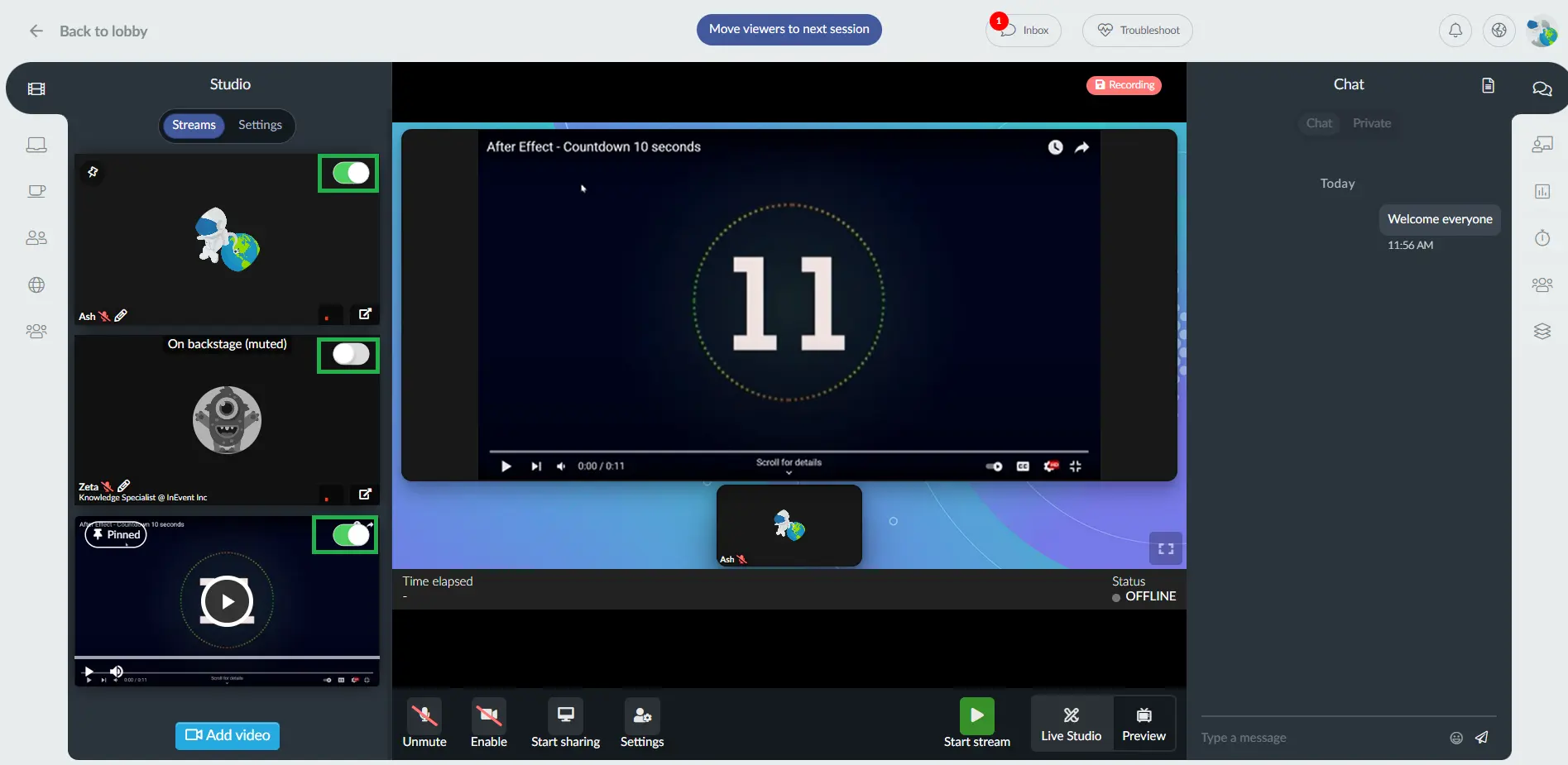Click Back to lobby link
The height and width of the screenshot is (765, 1568).
[x=103, y=31]
